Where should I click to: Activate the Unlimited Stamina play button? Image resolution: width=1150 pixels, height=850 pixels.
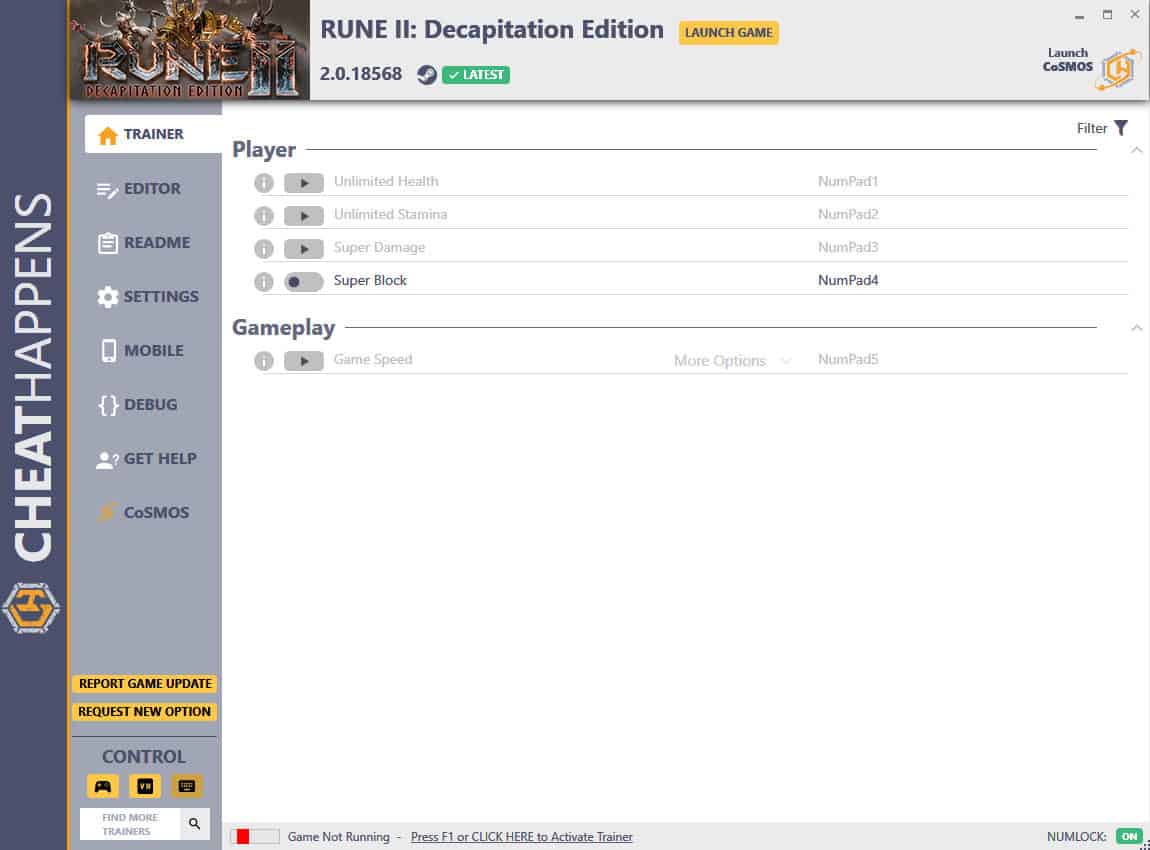[304, 216]
